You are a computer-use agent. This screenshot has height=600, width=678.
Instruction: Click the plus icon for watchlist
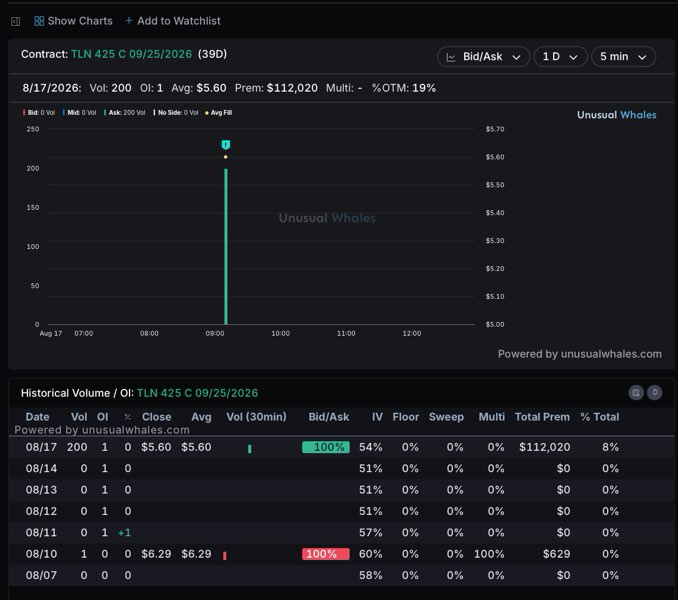128,20
